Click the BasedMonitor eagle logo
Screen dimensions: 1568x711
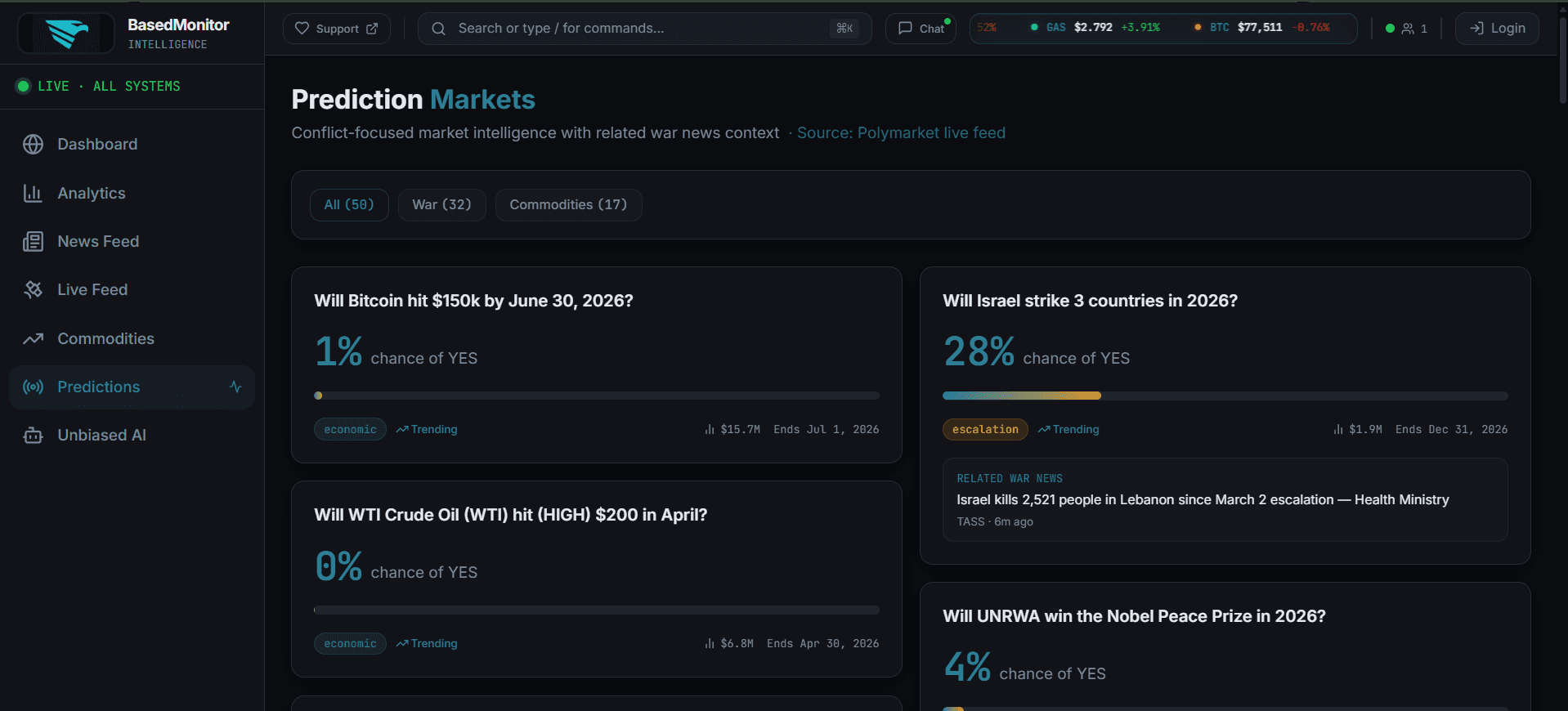pyautogui.click(x=66, y=34)
